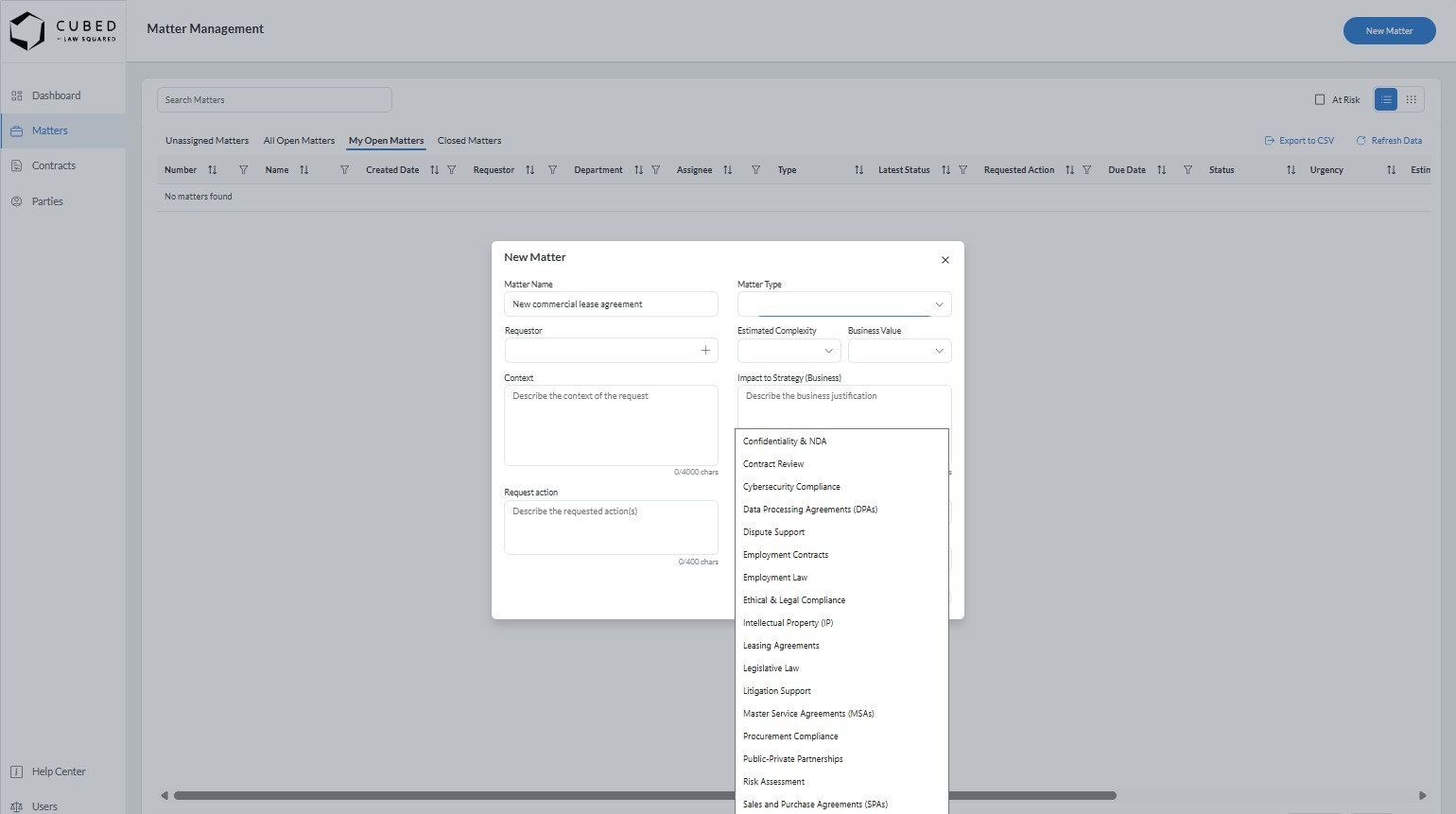1456x814 pixels.
Task: Select Employment Contracts option
Action: pyautogui.click(x=841, y=555)
